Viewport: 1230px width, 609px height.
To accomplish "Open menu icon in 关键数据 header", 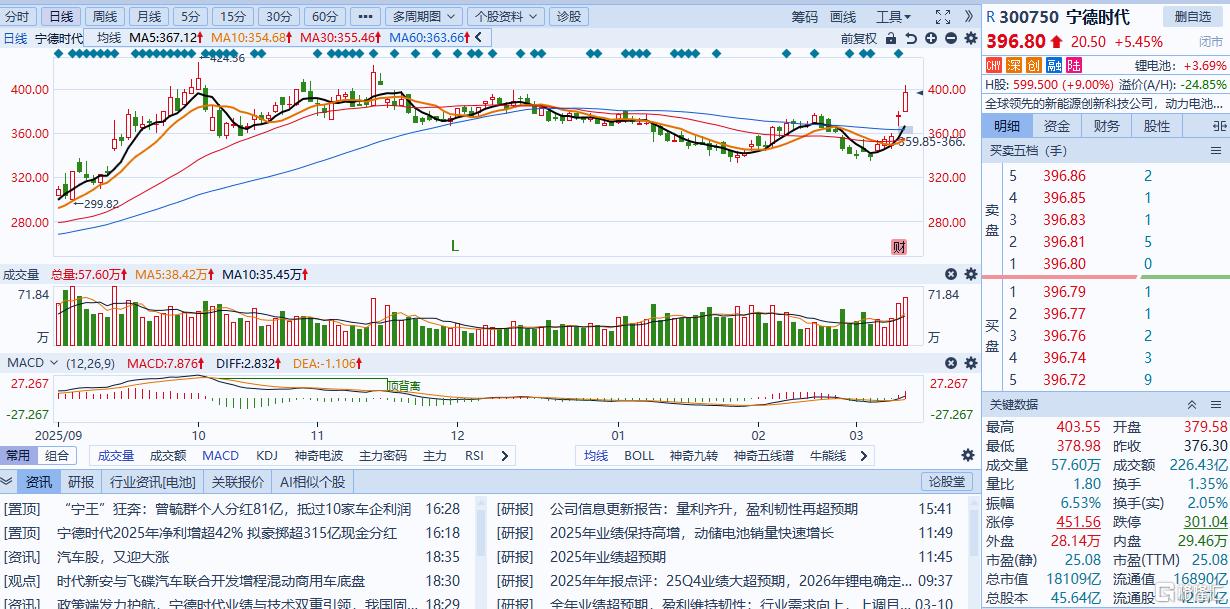I will coord(1216,405).
